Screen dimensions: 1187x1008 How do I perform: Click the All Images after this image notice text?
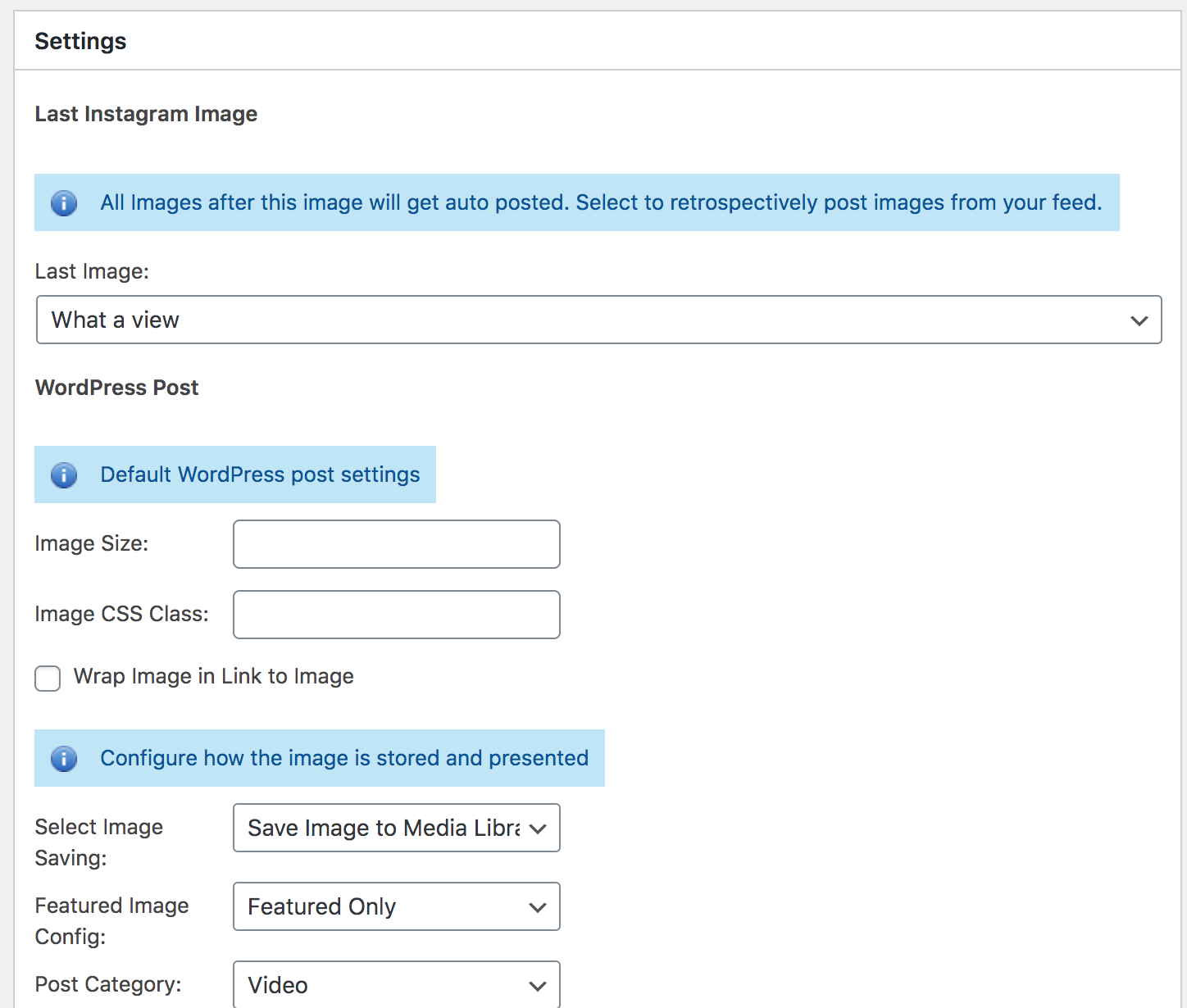click(601, 202)
